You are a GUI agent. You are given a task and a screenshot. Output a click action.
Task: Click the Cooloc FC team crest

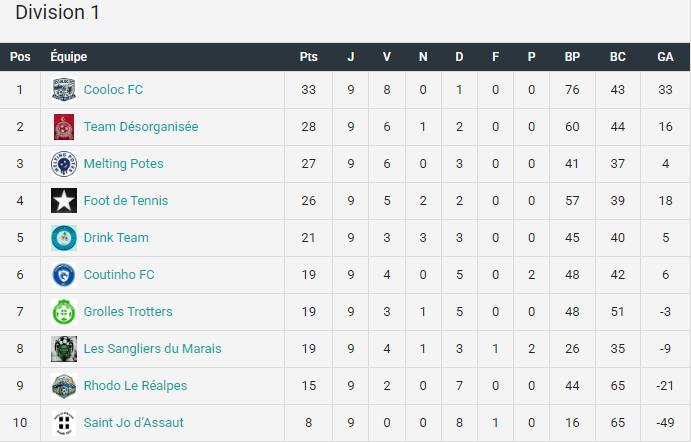pyautogui.click(x=64, y=90)
